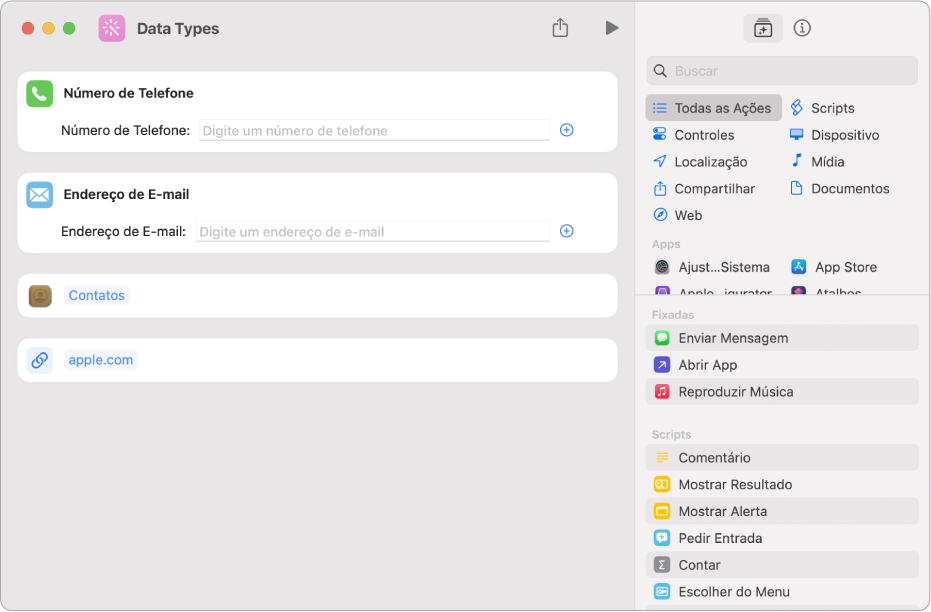The image size is (931, 612).
Task: Add the Mostrar Alerta action
Action: [x=782, y=512]
